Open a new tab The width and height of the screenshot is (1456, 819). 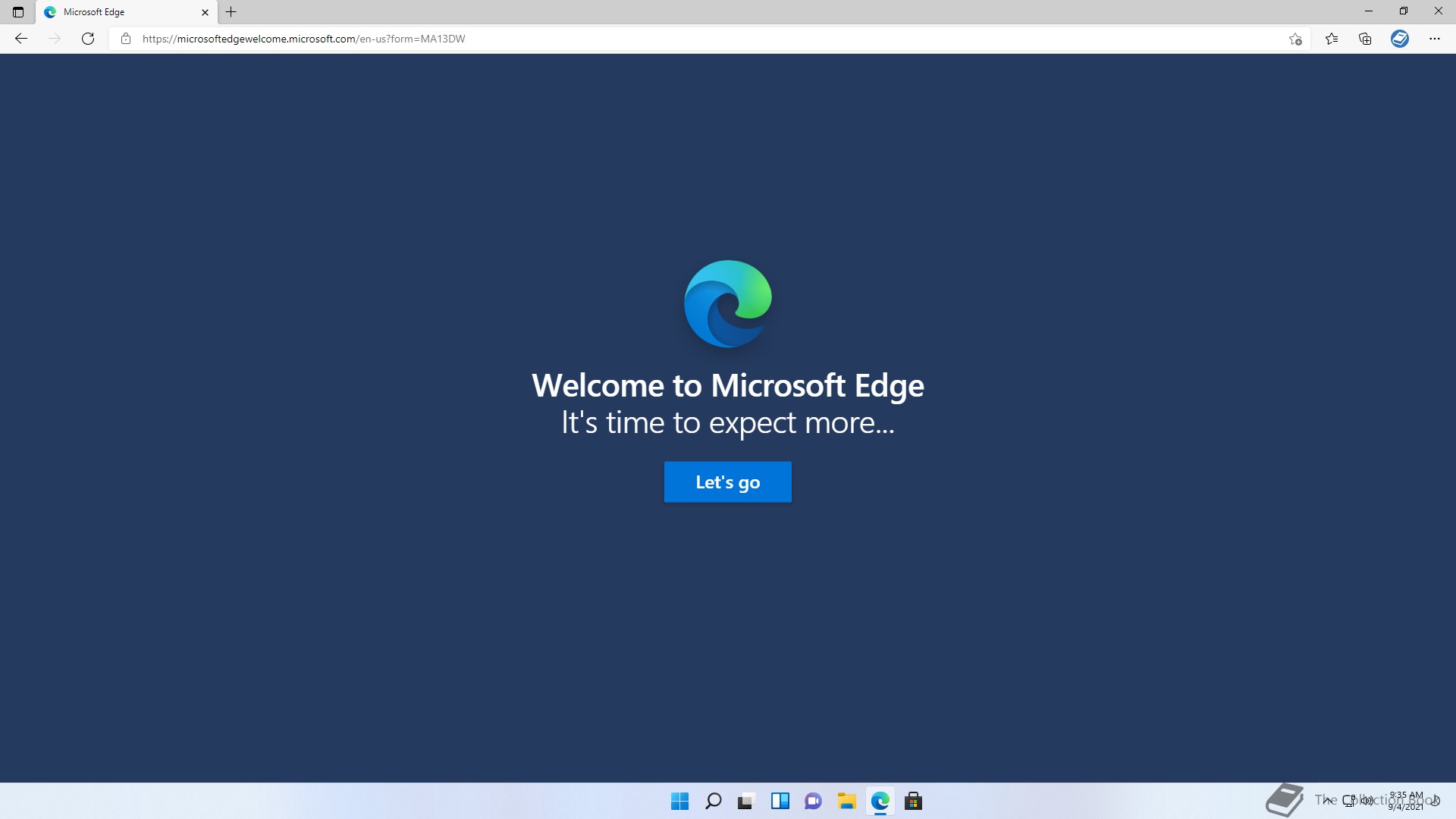coord(231,12)
